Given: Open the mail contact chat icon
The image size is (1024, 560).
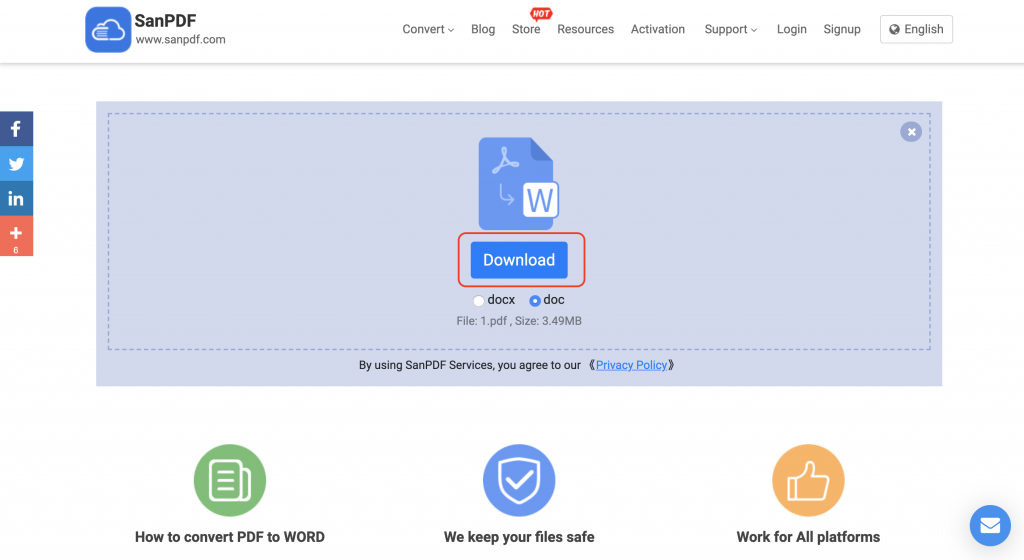Looking at the screenshot, I should pyautogui.click(x=990, y=525).
